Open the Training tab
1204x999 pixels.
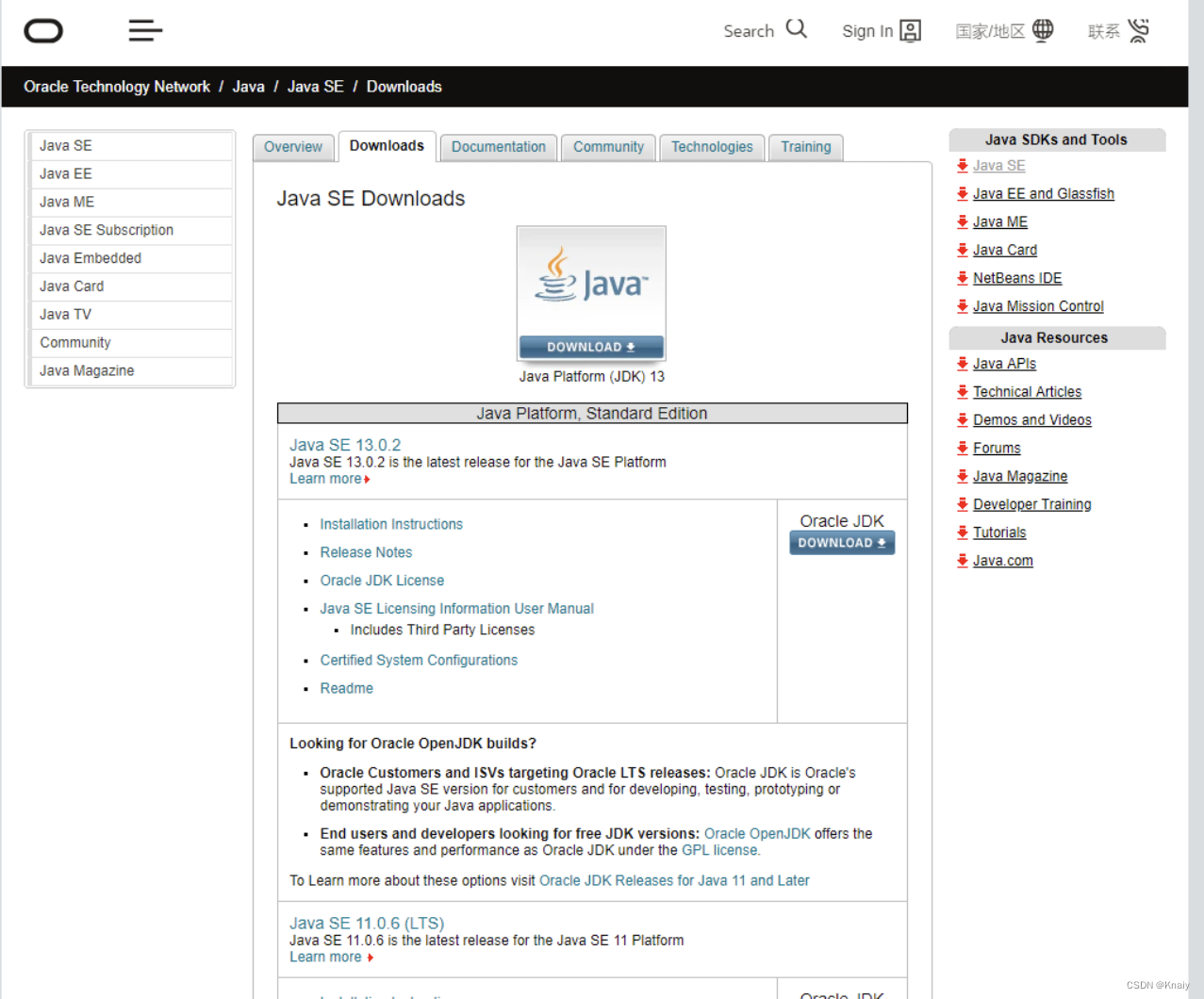[806, 147]
